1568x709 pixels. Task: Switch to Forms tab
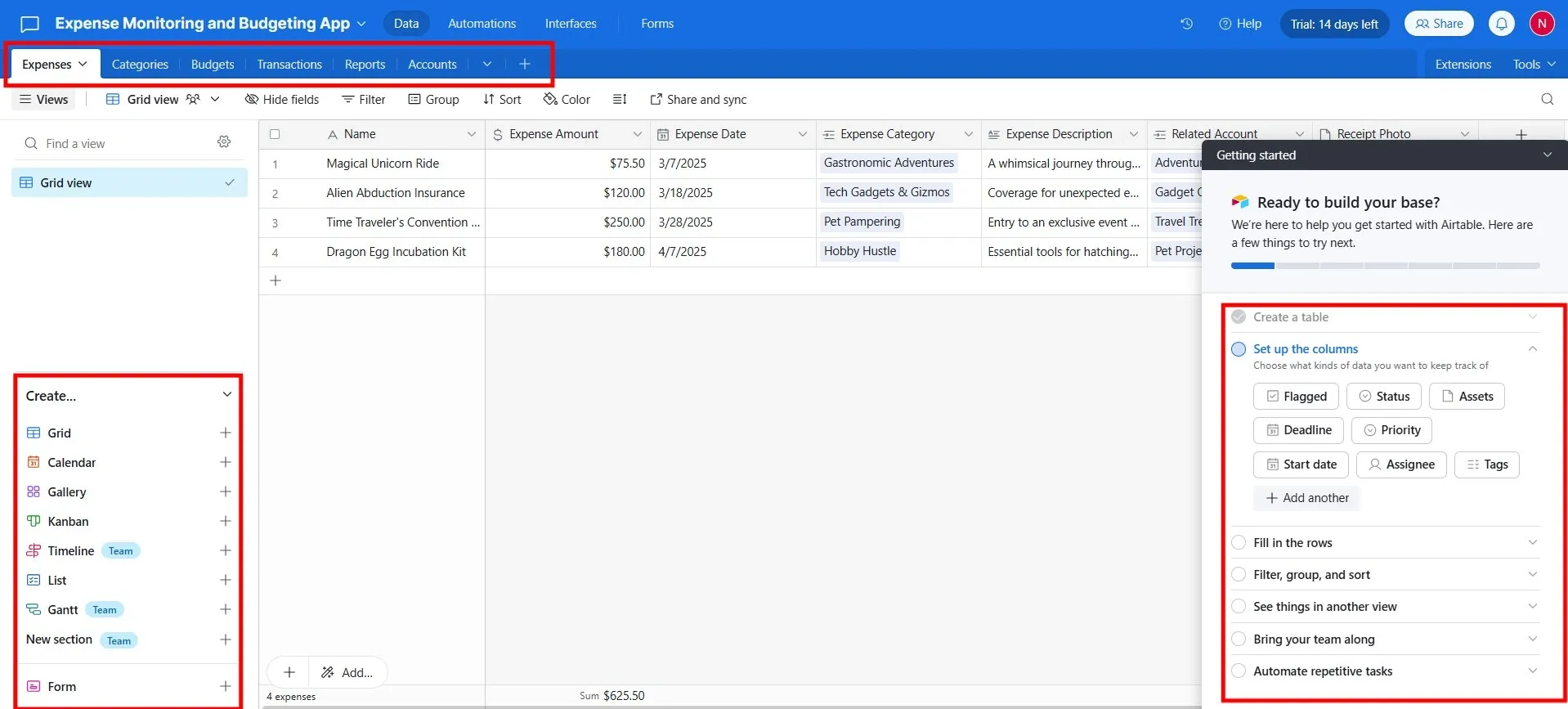click(657, 24)
